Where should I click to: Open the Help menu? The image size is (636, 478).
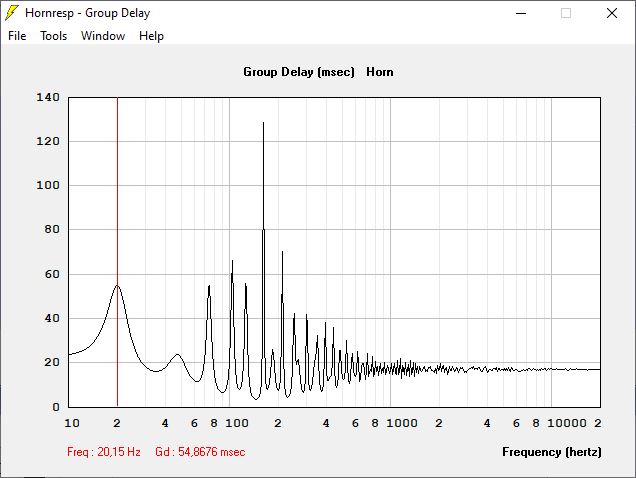pos(151,36)
